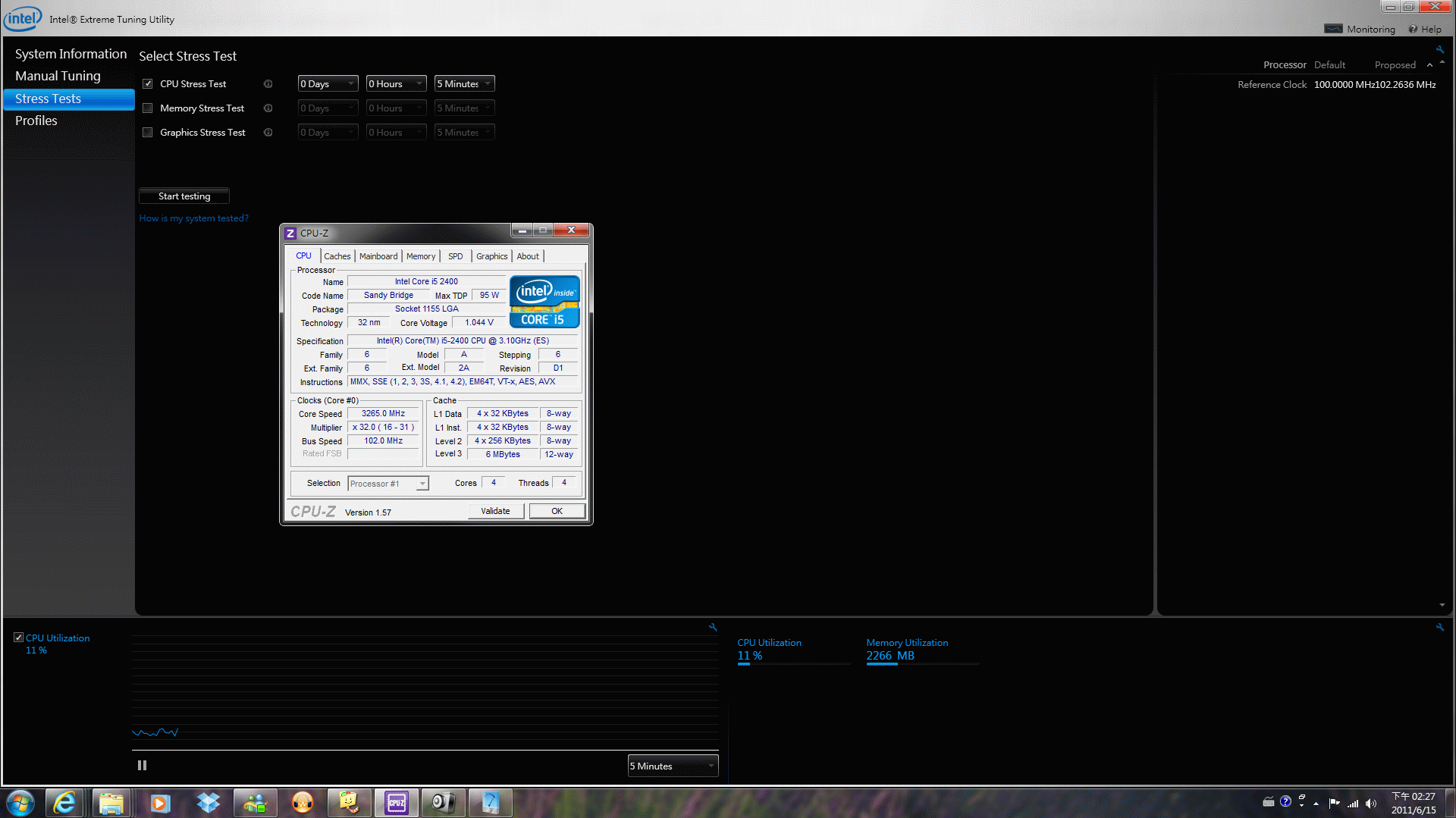Click the Action Center flag tray icon
The height and width of the screenshot is (818, 1456).
point(1334,803)
